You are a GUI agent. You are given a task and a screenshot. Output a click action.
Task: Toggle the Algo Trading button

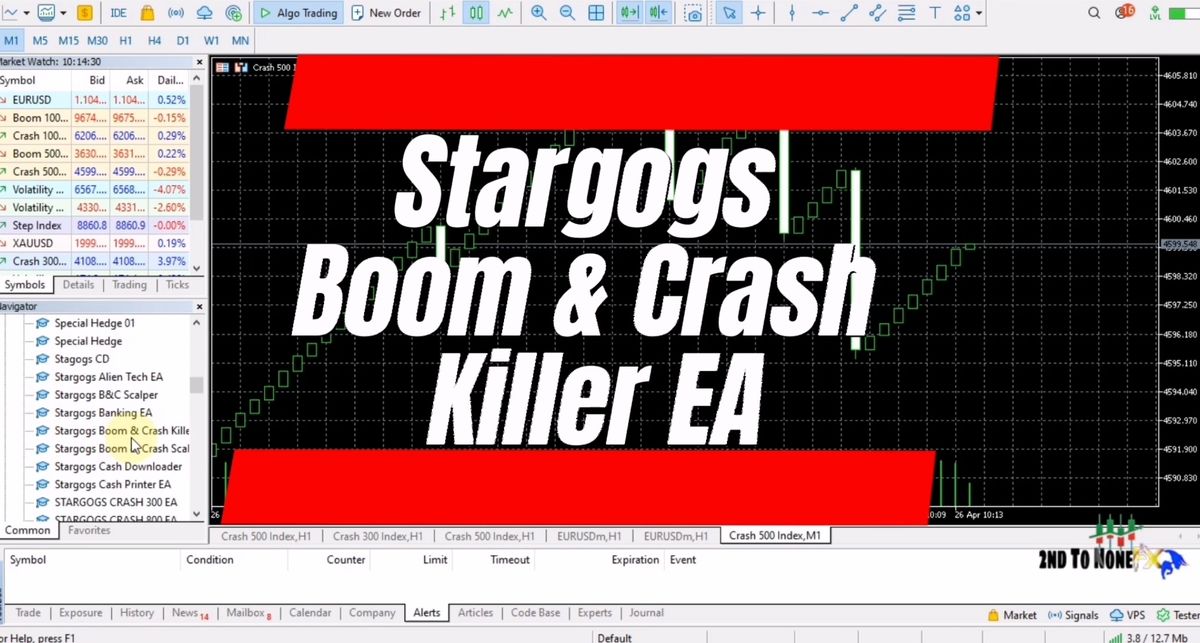(297, 13)
